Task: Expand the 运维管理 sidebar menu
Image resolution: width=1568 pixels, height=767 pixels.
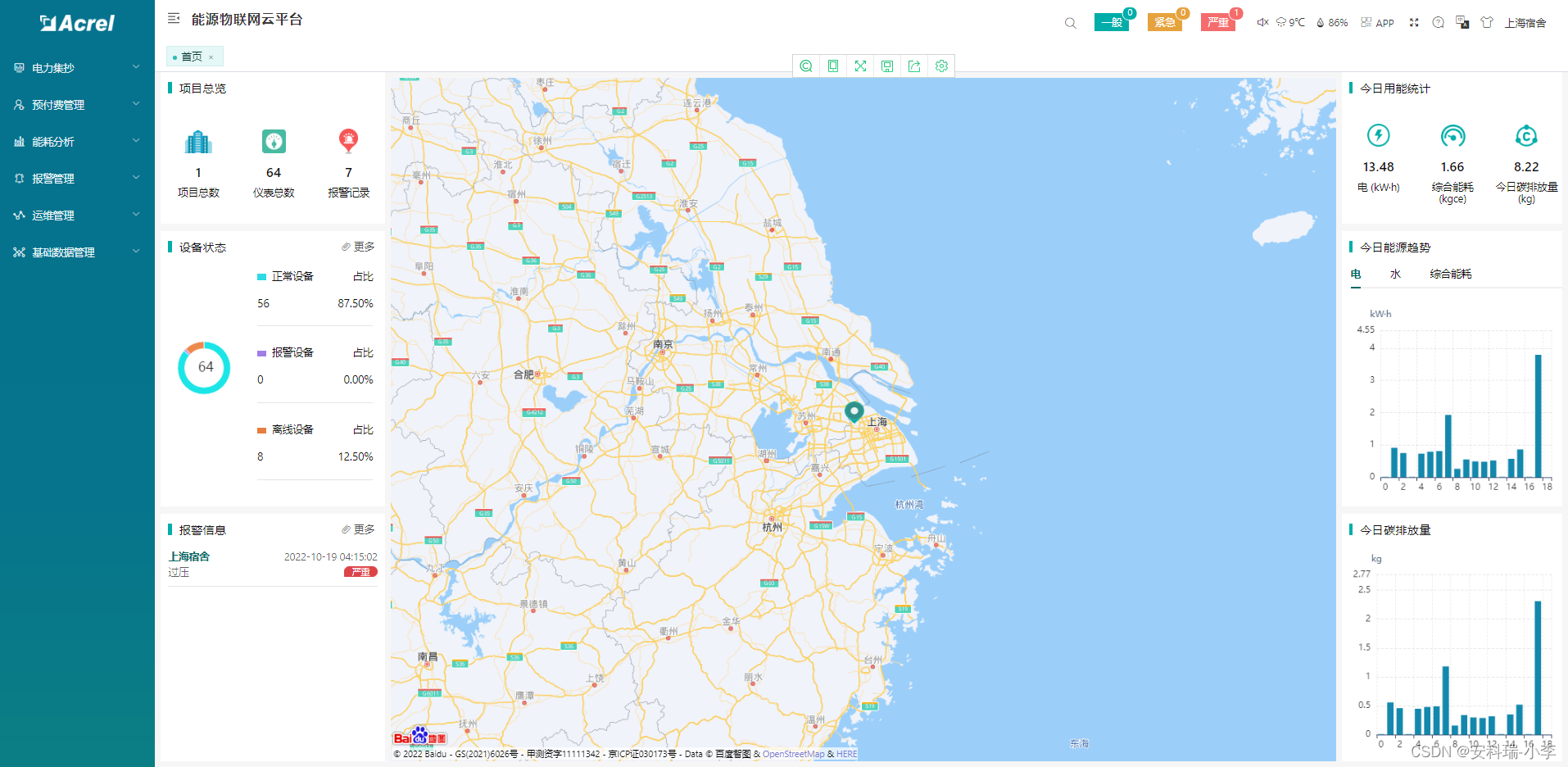Action: (x=77, y=216)
